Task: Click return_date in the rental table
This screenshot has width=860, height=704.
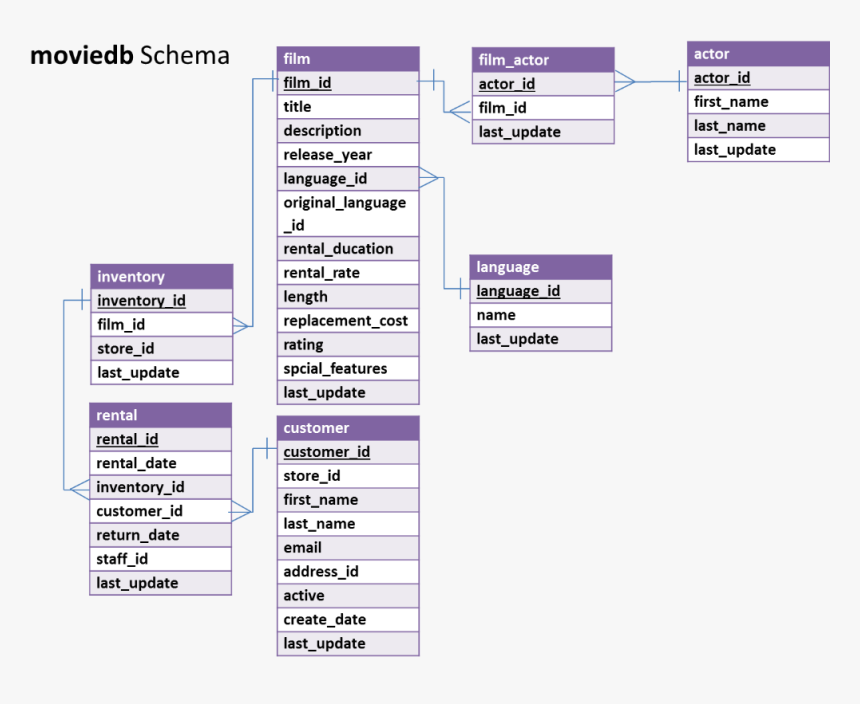Action: pyautogui.click(x=161, y=535)
